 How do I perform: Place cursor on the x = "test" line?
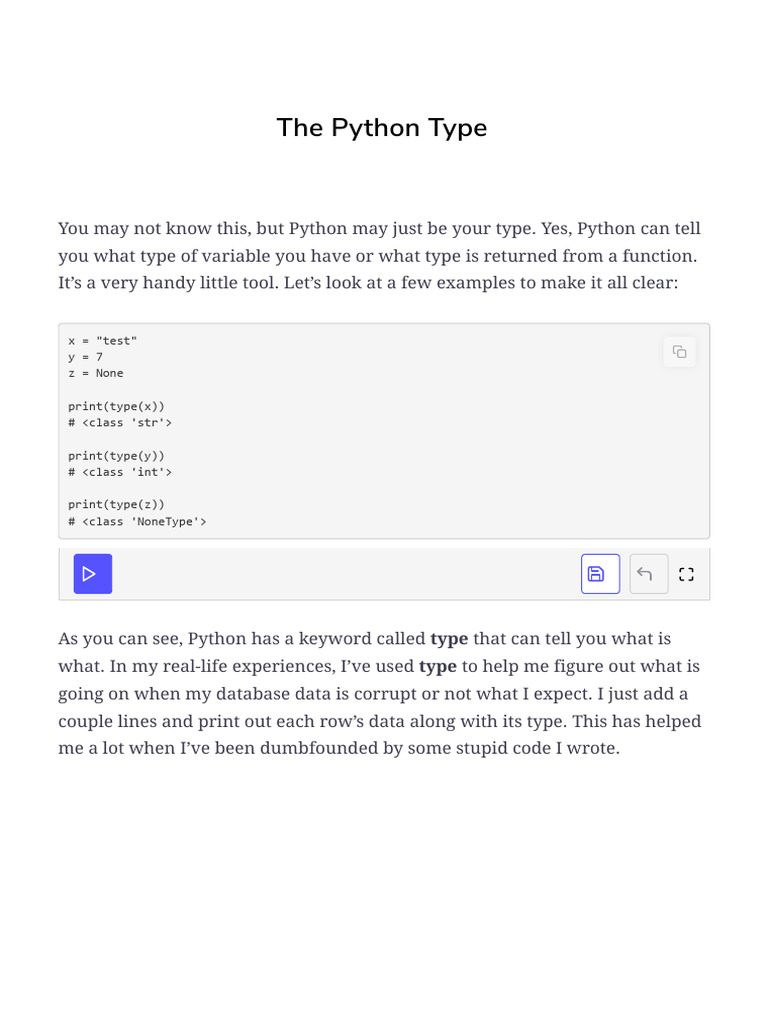103,341
